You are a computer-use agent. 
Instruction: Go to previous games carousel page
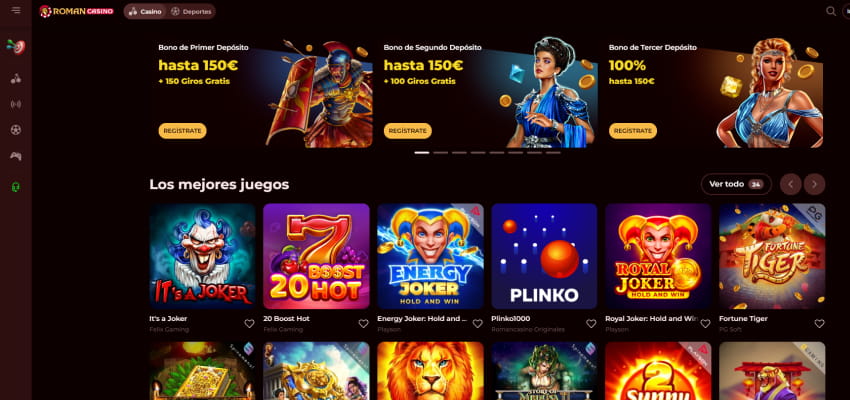pos(790,184)
